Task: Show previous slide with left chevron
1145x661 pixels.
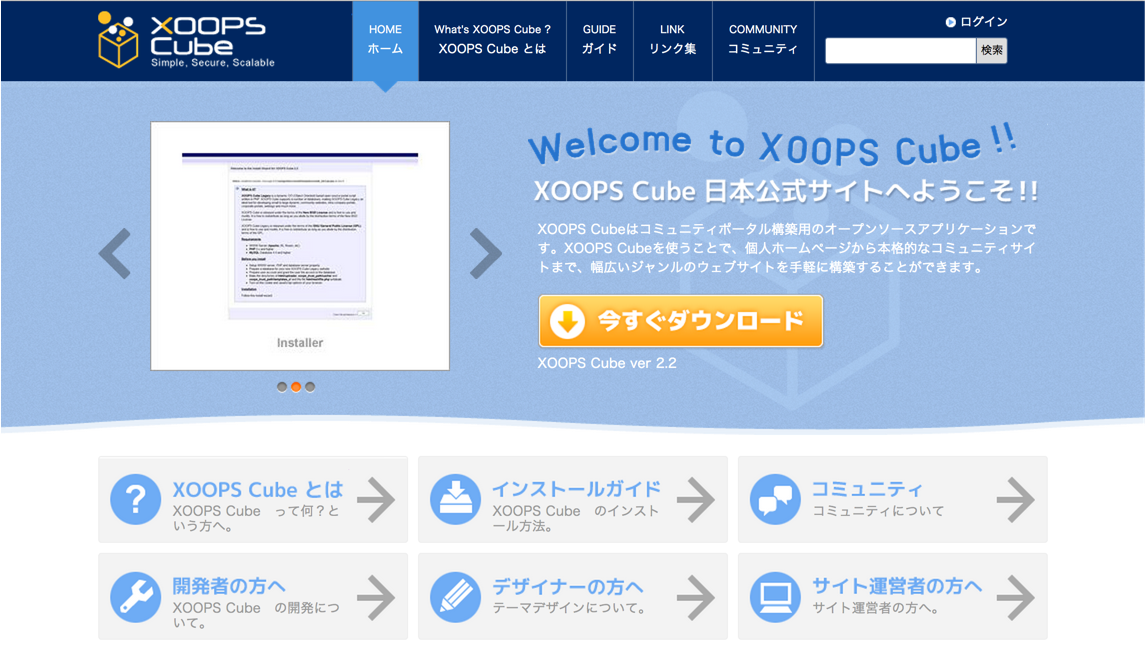Action: pyautogui.click(x=115, y=253)
